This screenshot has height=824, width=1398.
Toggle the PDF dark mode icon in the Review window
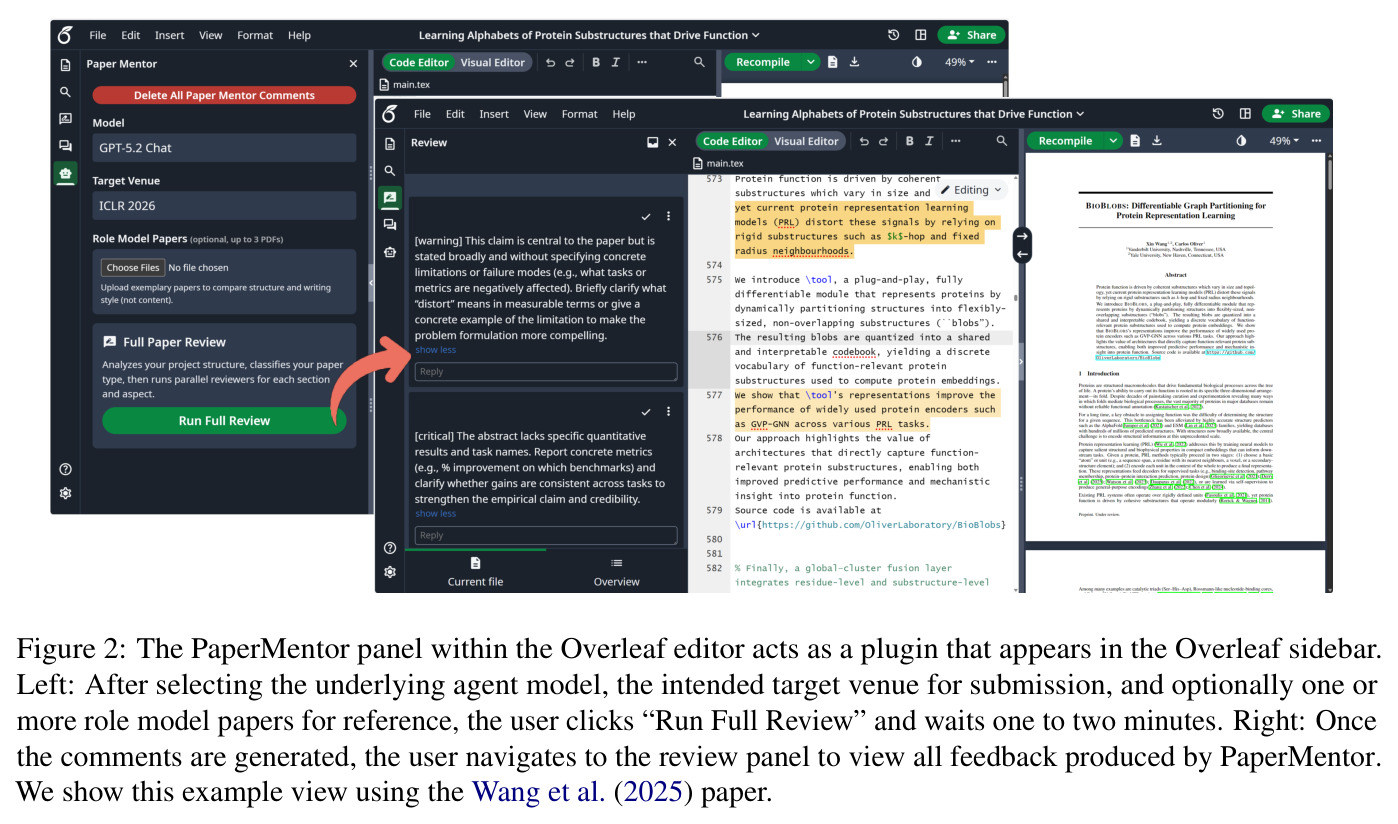[1241, 141]
